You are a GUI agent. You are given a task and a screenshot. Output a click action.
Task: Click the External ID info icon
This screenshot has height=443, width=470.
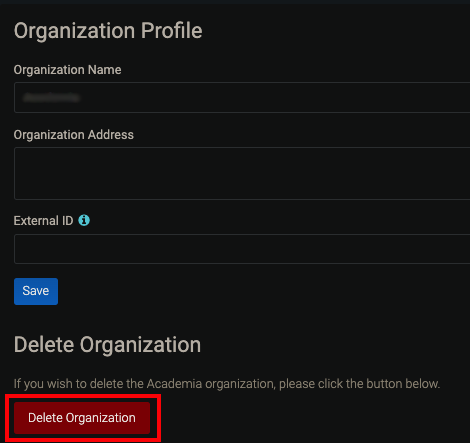84,220
